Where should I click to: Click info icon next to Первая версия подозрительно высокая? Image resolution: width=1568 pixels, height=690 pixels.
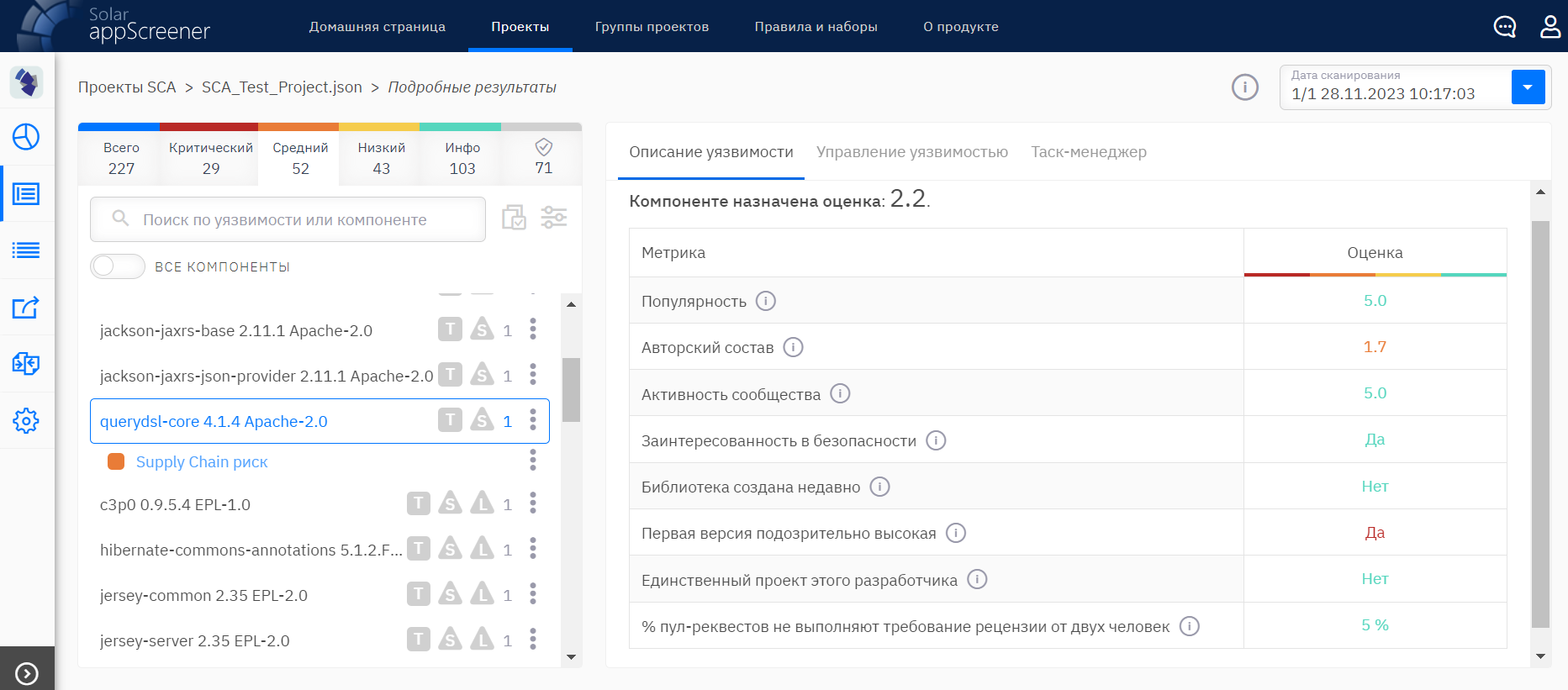pyautogui.click(x=956, y=533)
